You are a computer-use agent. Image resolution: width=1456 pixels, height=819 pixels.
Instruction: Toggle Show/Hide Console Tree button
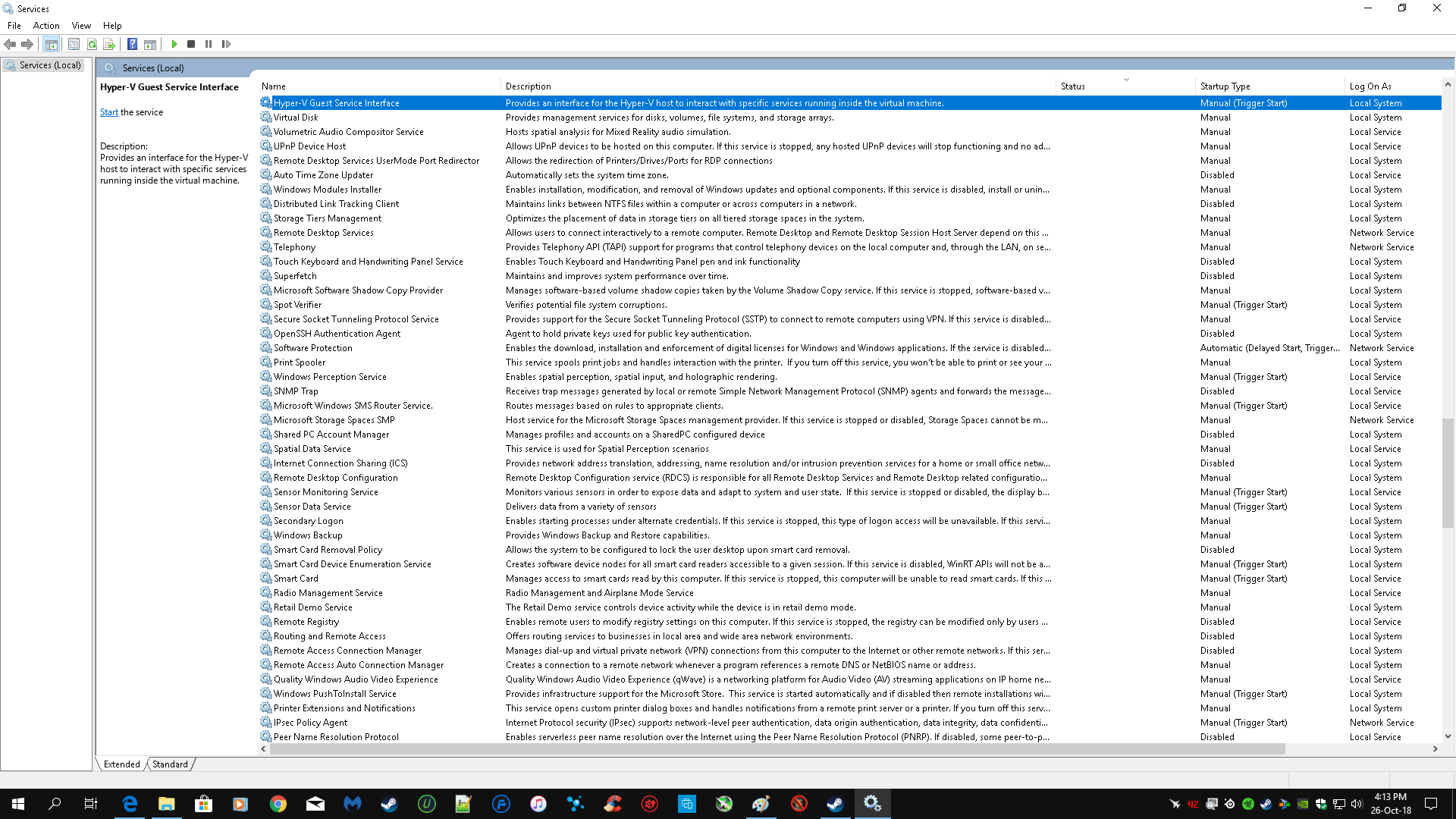pos(51,44)
